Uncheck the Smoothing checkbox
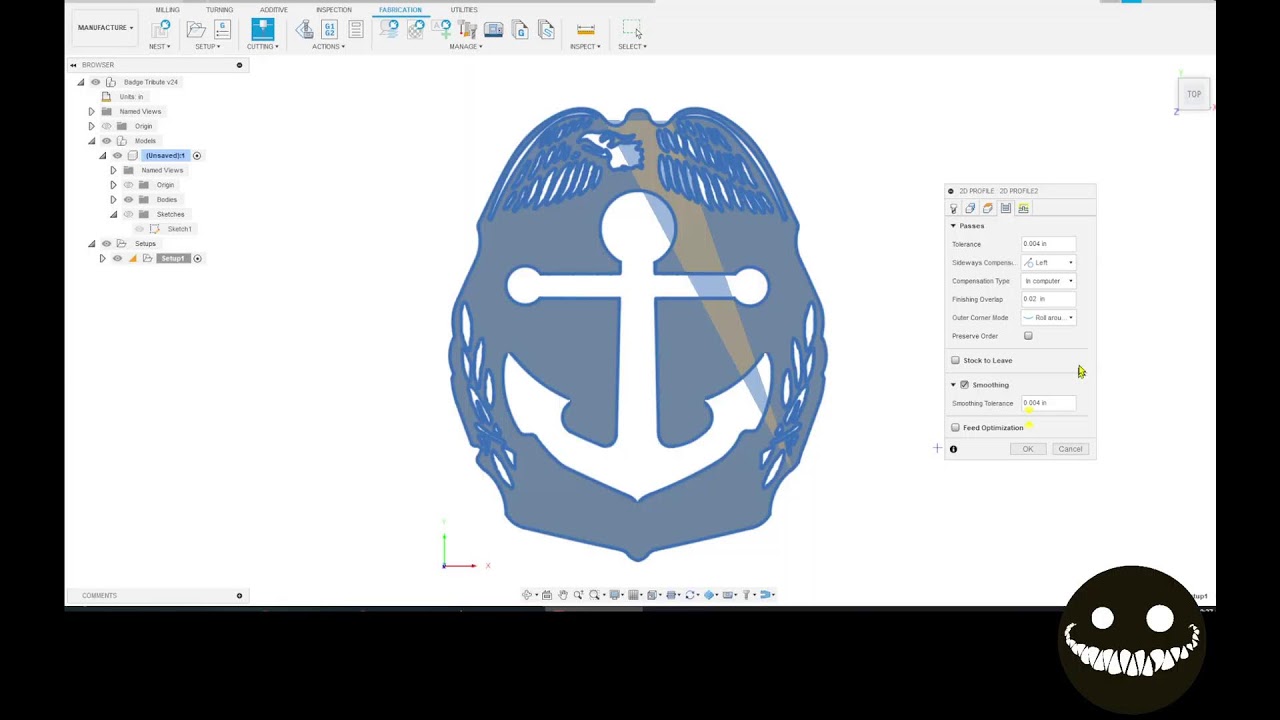The image size is (1280, 720). (x=965, y=385)
